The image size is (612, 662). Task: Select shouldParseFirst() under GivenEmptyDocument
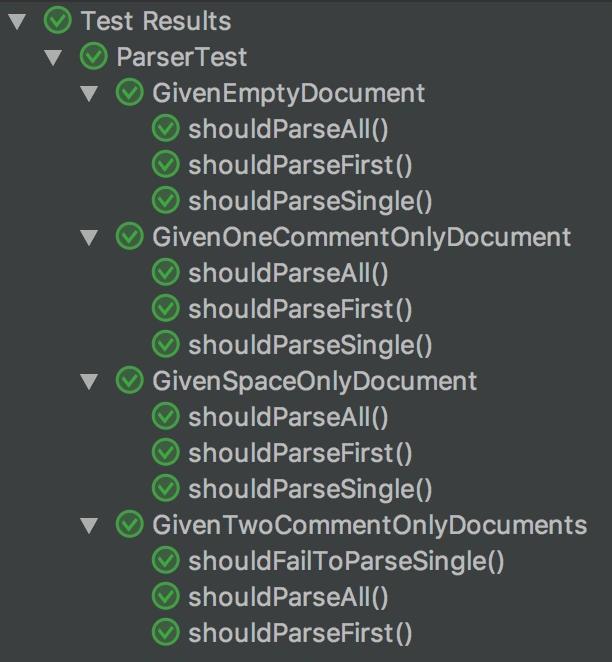tap(300, 165)
